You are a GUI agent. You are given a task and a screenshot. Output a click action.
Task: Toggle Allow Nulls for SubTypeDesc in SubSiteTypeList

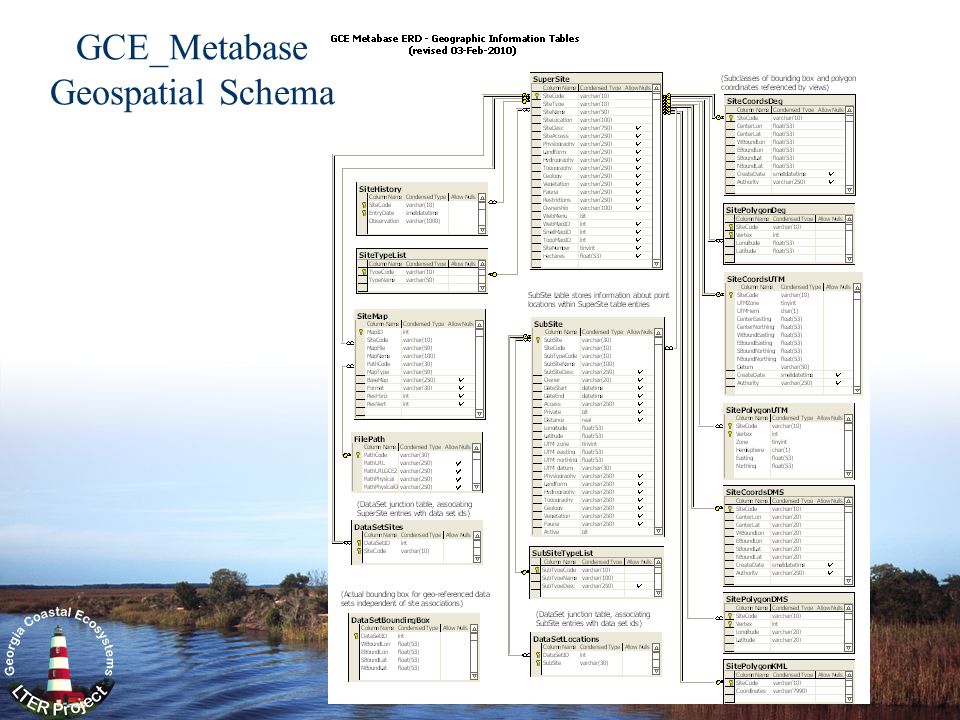pyautogui.click(x=639, y=586)
